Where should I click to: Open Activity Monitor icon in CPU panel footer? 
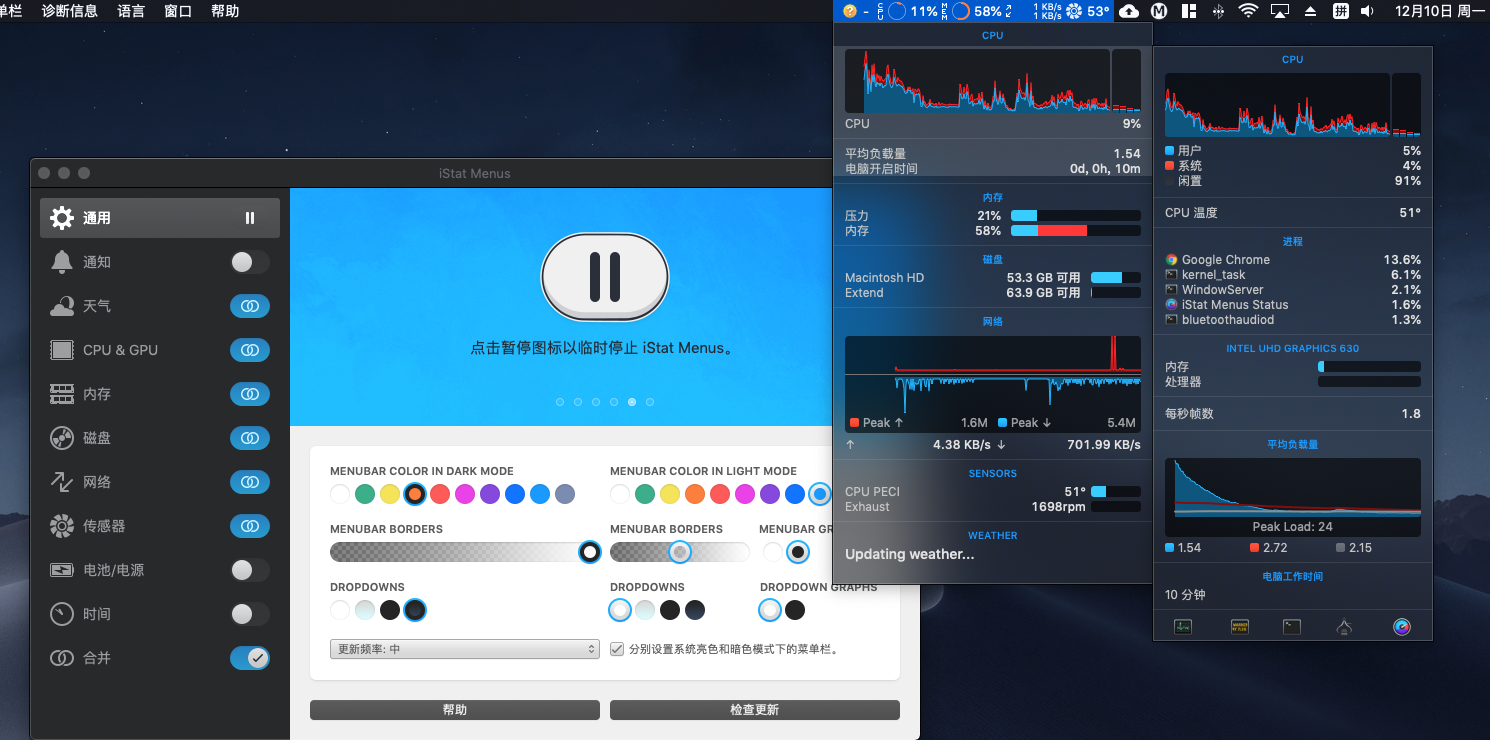[1183, 627]
